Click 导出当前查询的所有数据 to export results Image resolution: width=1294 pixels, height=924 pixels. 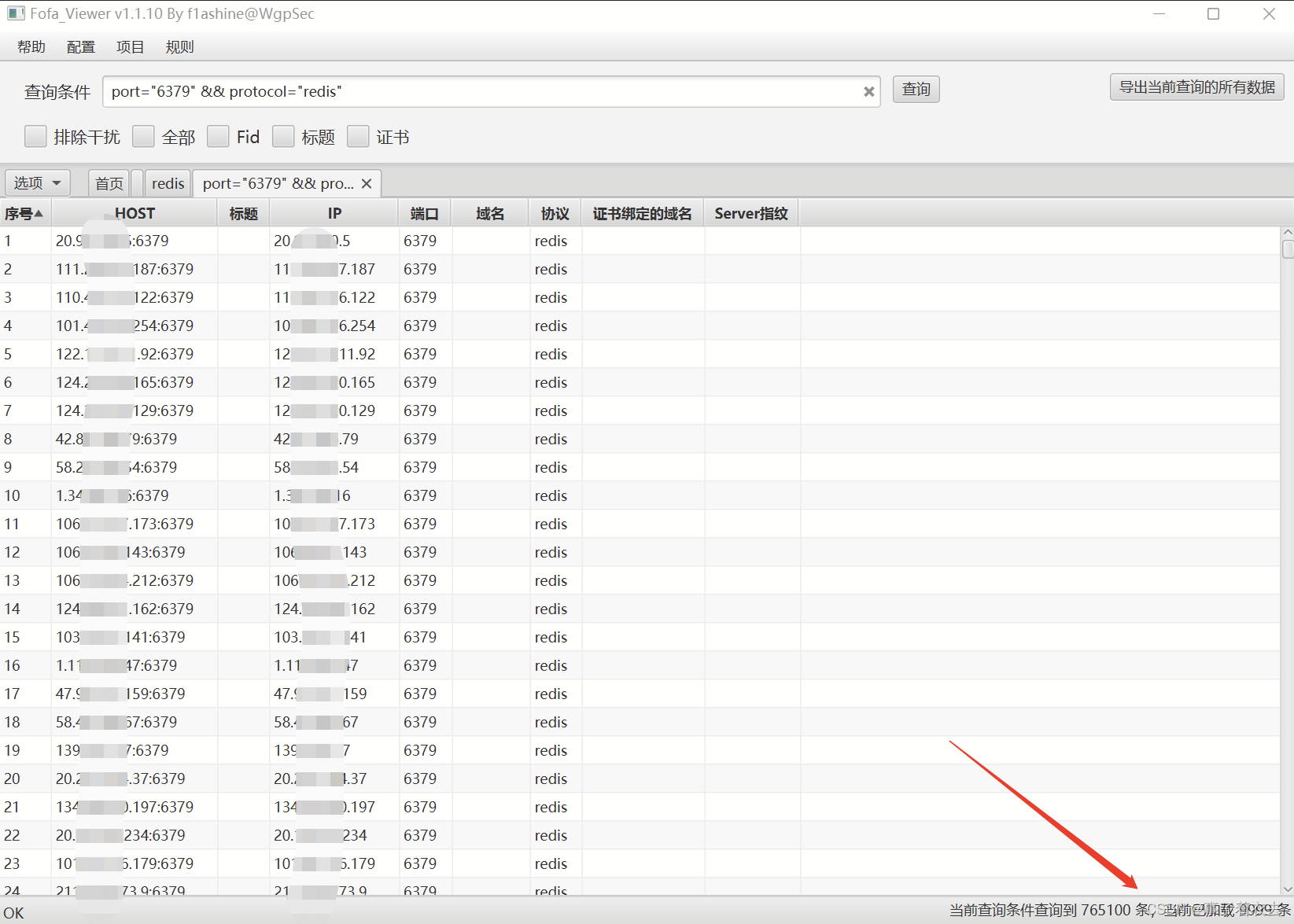(x=1196, y=87)
